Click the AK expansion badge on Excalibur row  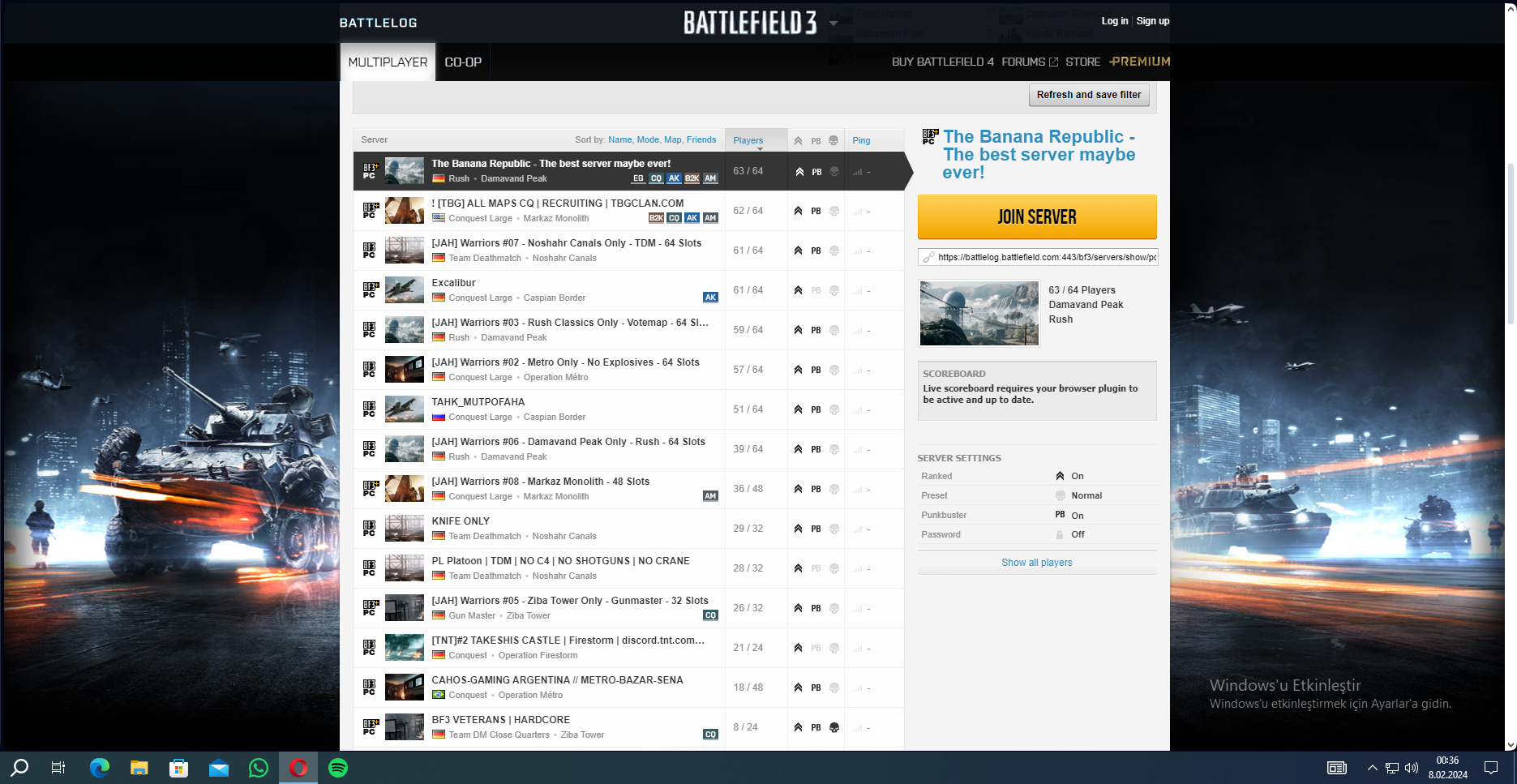coord(710,298)
